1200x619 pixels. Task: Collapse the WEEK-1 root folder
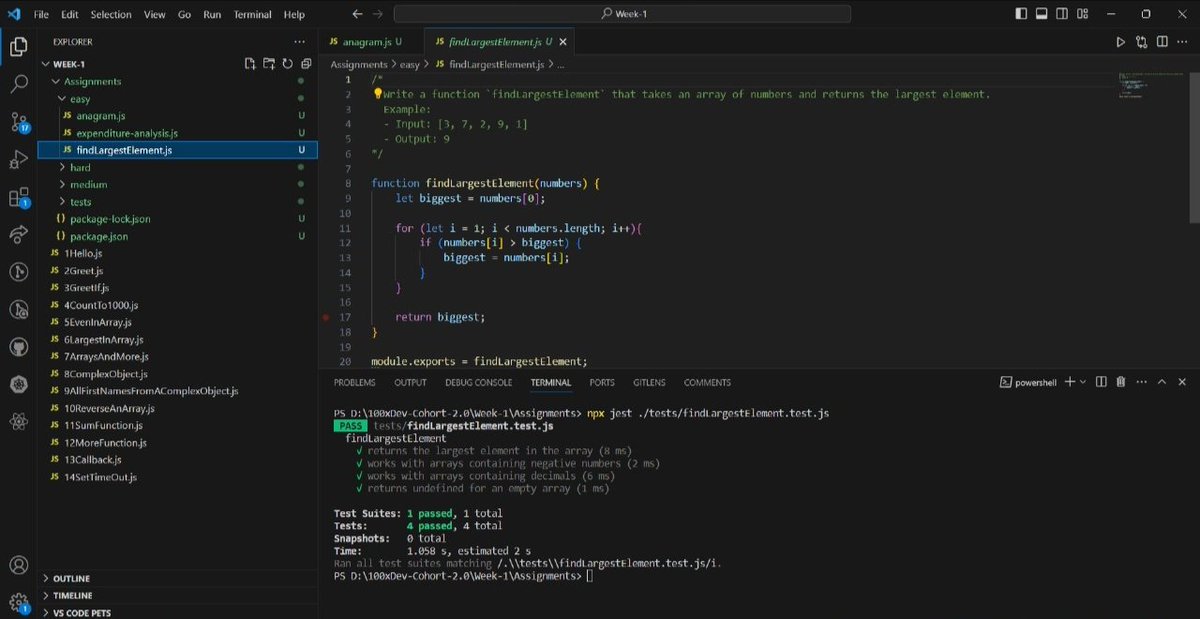point(46,64)
